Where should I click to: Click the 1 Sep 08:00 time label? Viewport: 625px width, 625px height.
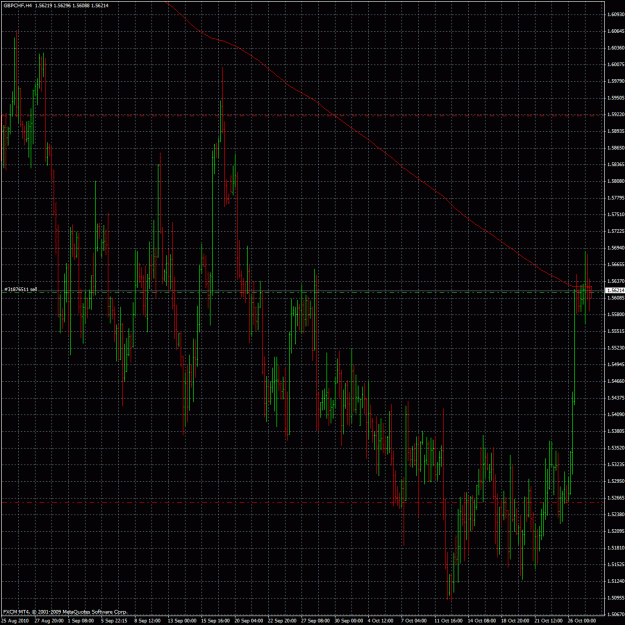pyautogui.click(x=81, y=621)
